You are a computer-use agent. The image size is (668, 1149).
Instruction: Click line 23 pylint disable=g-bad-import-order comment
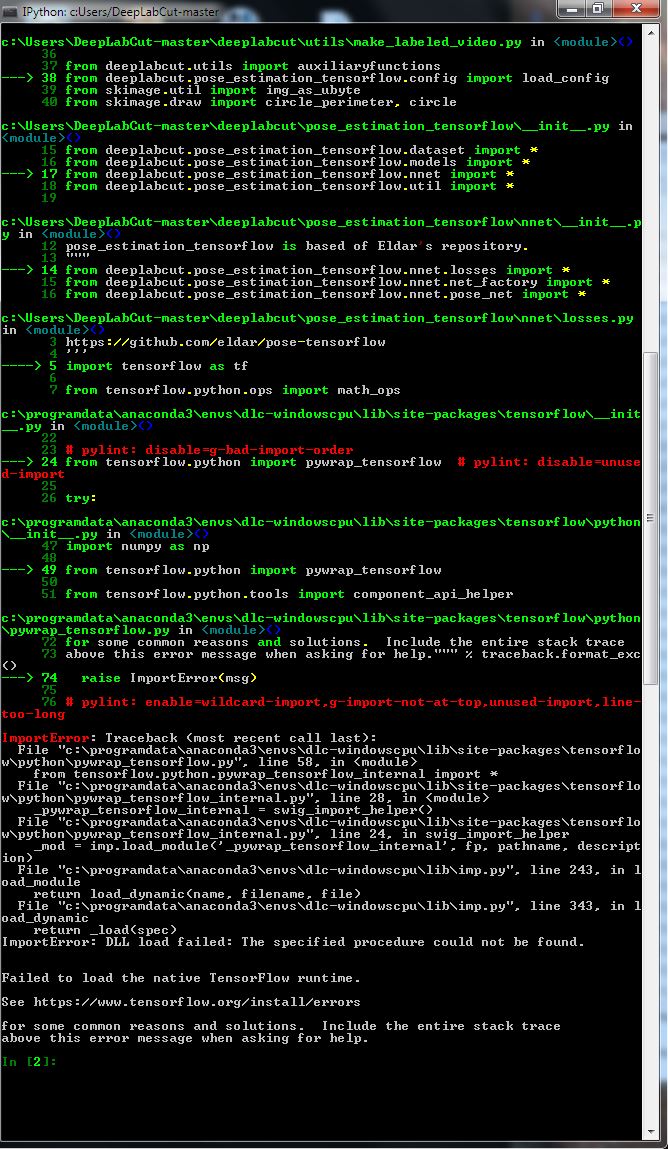[x=197, y=450]
